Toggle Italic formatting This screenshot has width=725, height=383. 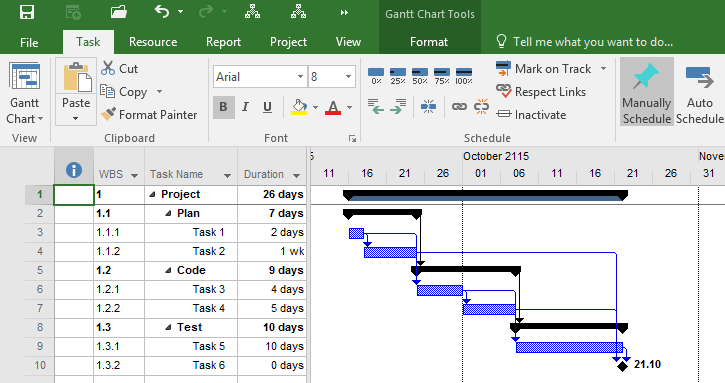[x=246, y=107]
